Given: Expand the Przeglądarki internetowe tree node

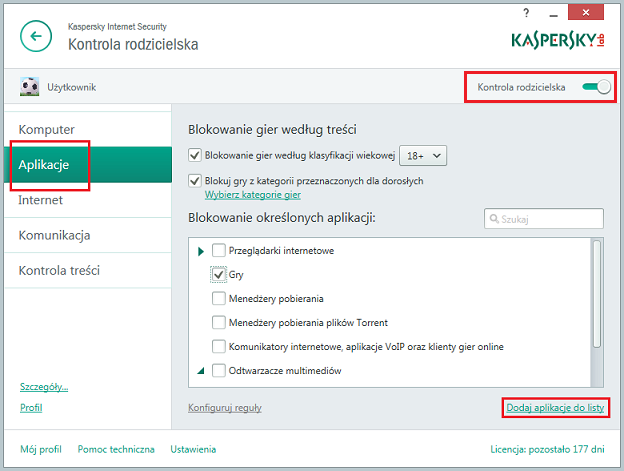Looking at the screenshot, I should point(201,251).
